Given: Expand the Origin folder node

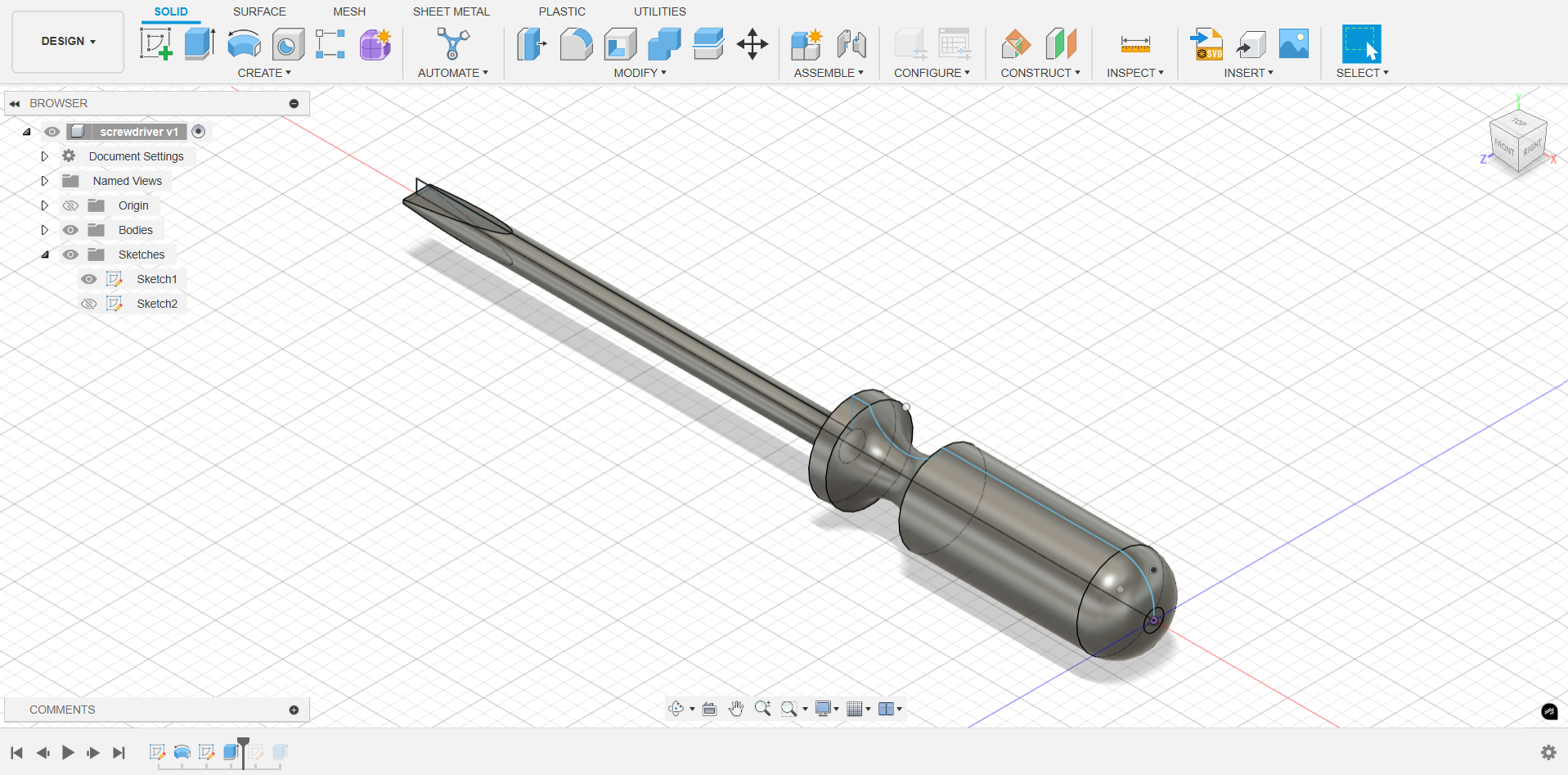Looking at the screenshot, I should tap(45, 205).
